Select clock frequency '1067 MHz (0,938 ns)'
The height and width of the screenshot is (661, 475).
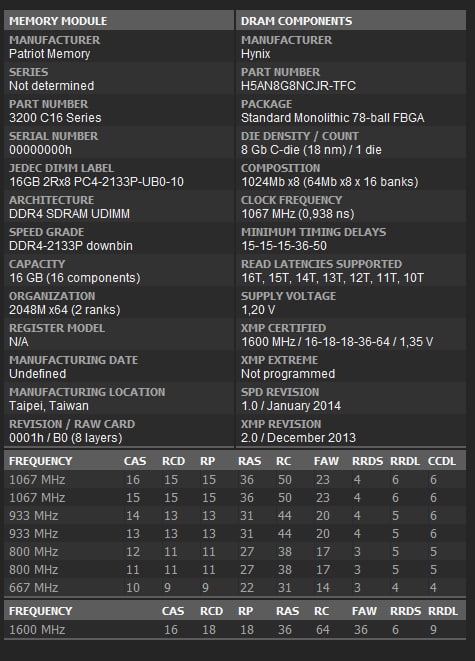point(298,214)
